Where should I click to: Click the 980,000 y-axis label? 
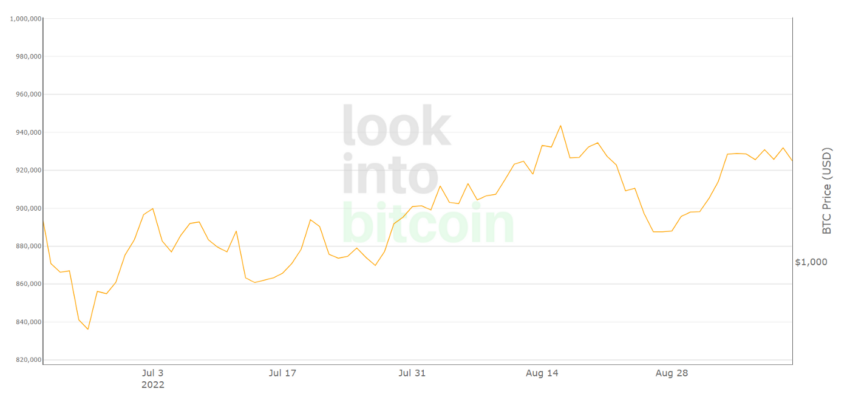click(28, 56)
